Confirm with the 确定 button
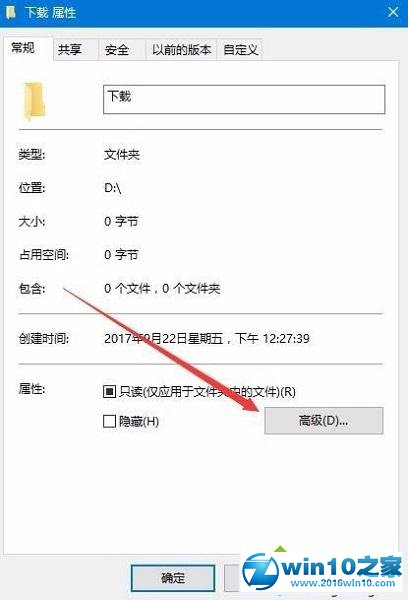The width and height of the screenshot is (408, 600). pyautogui.click(x=173, y=578)
